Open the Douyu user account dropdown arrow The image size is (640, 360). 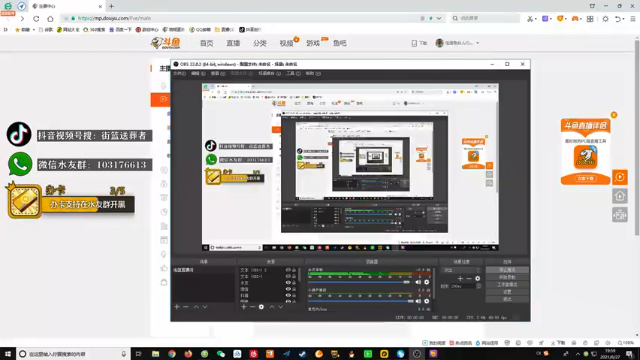(478, 43)
